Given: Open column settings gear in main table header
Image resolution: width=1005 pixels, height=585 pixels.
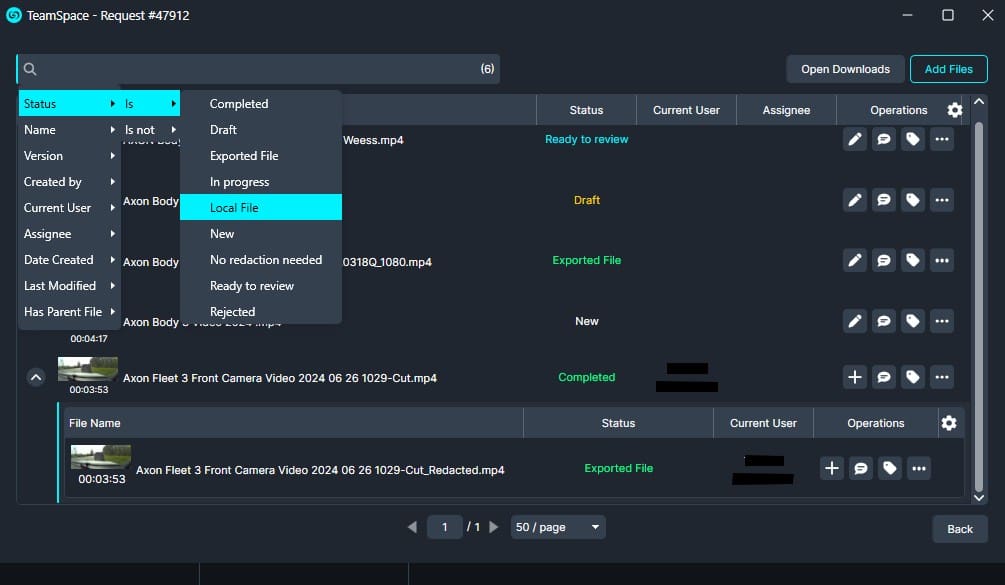Looking at the screenshot, I should click(x=955, y=110).
